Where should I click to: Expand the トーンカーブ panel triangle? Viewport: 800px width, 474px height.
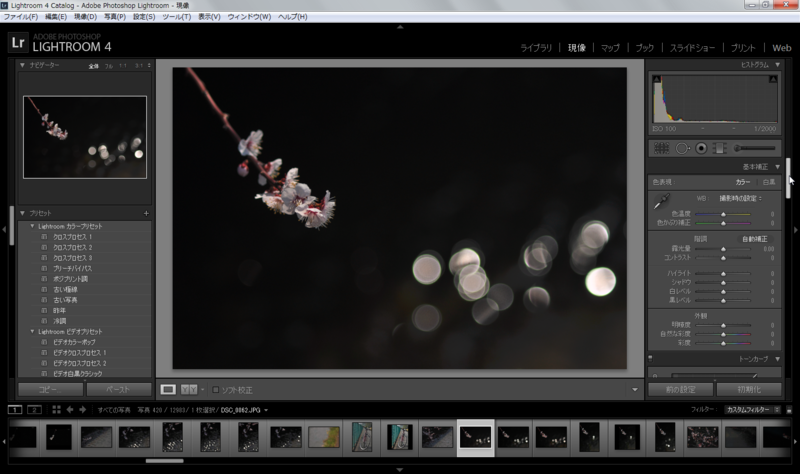coord(778,359)
